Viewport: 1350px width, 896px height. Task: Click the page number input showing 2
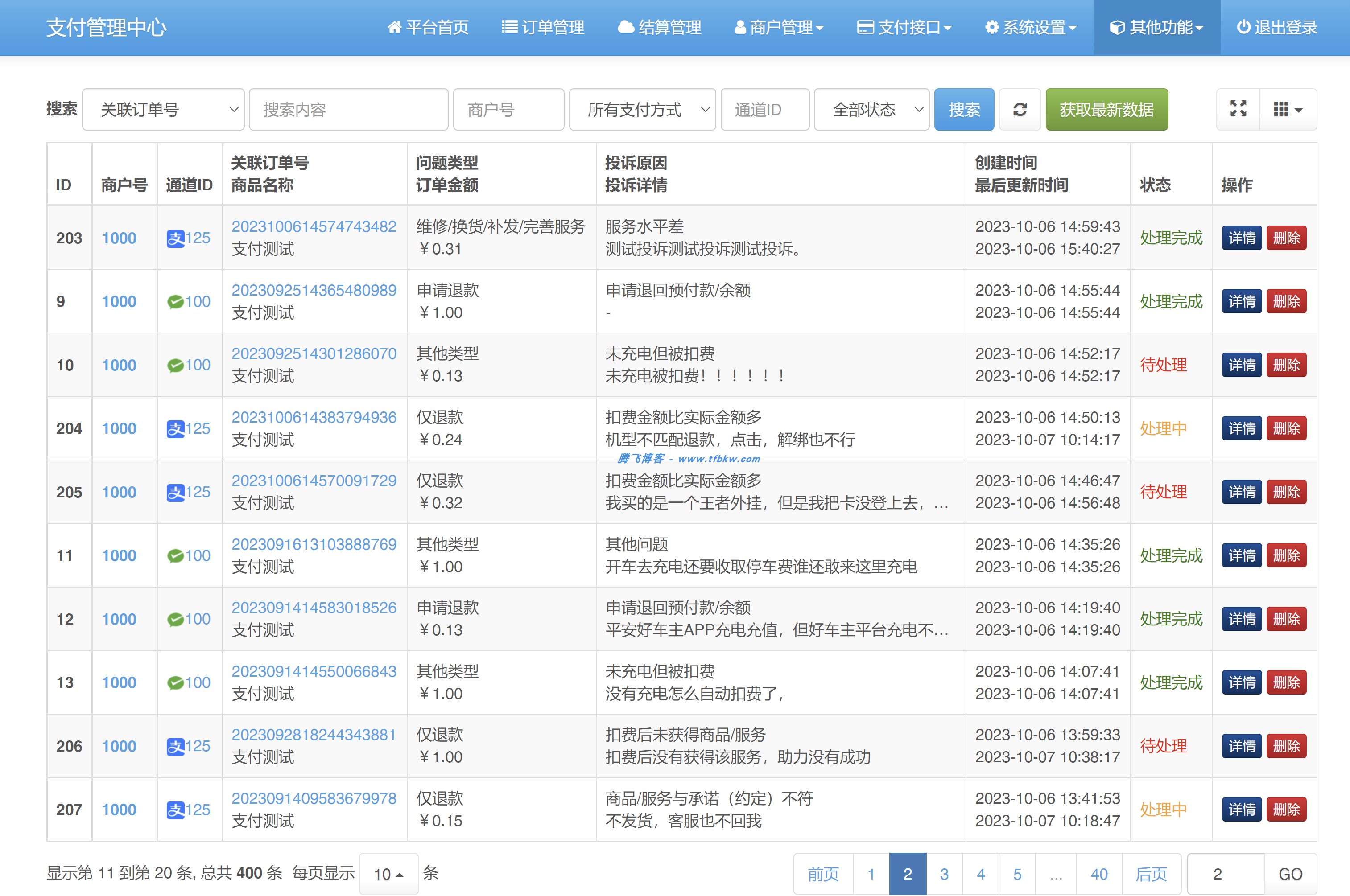tap(1215, 874)
